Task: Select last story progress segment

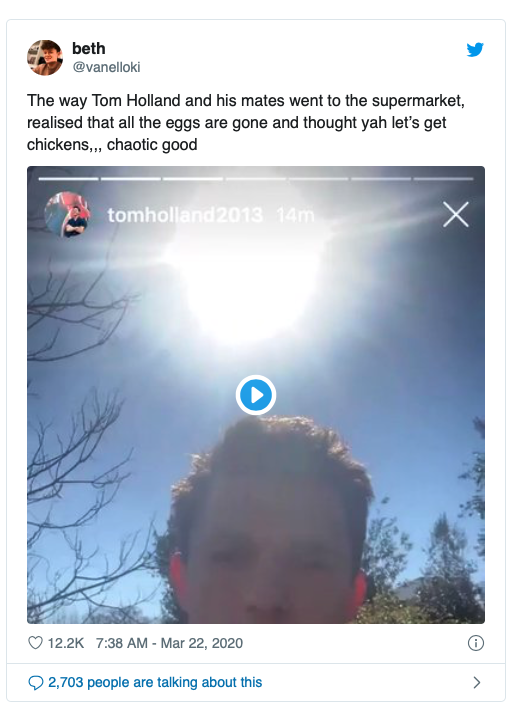Action: pyautogui.click(x=443, y=179)
